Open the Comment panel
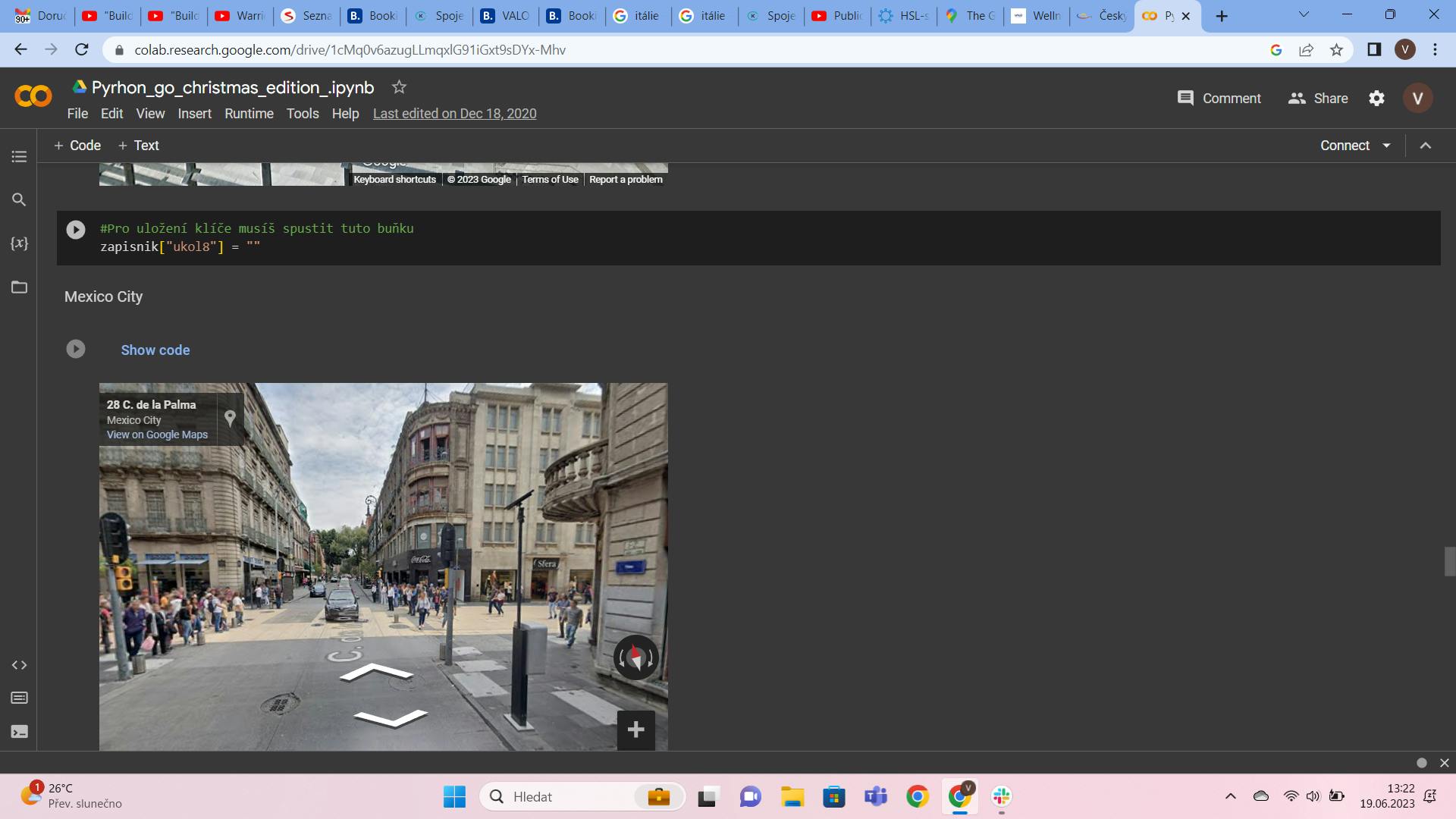The width and height of the screenshot is (1456, 819). point(1219,99)
